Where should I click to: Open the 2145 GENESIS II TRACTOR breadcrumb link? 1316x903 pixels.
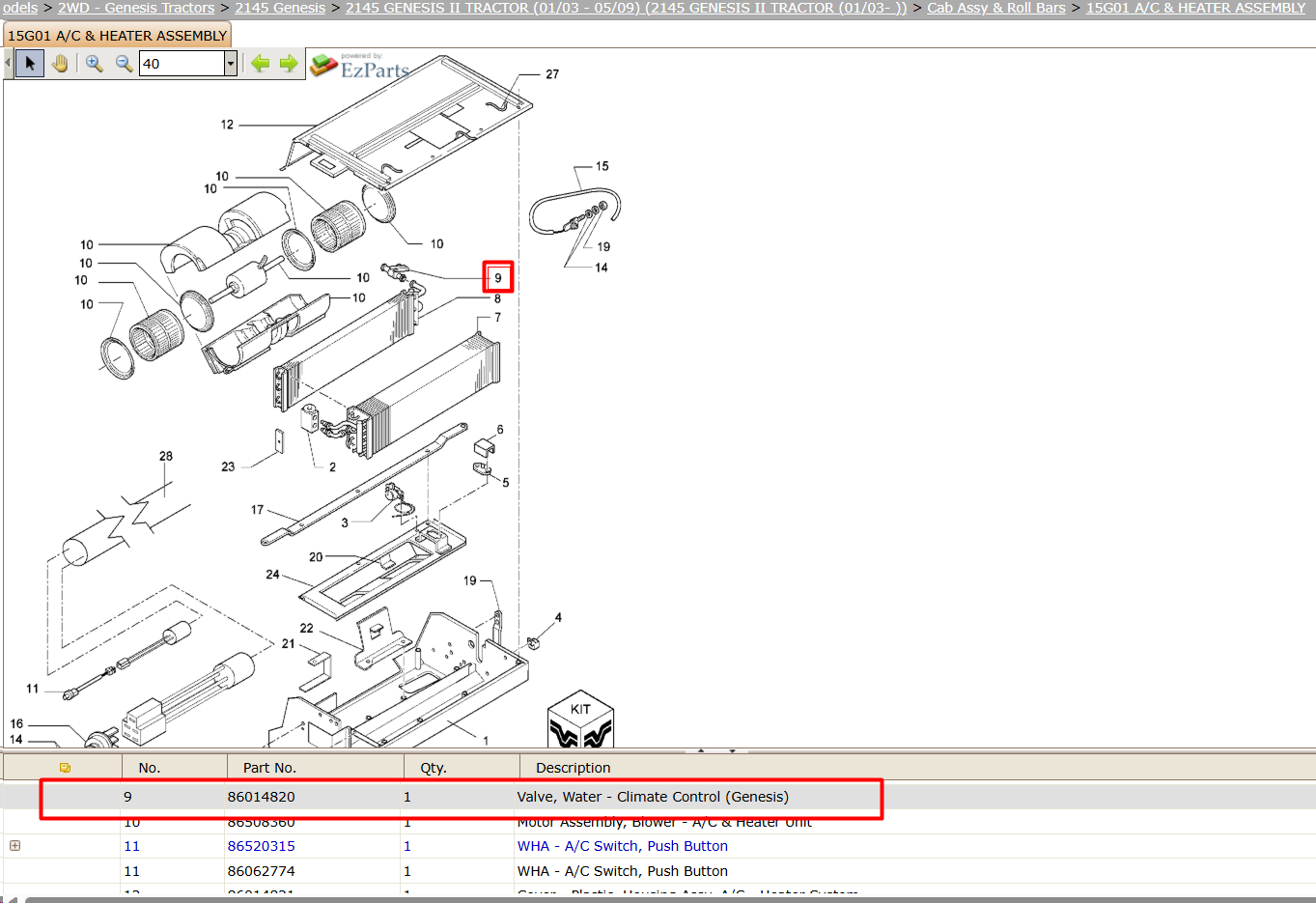click(x=627, y=8)
